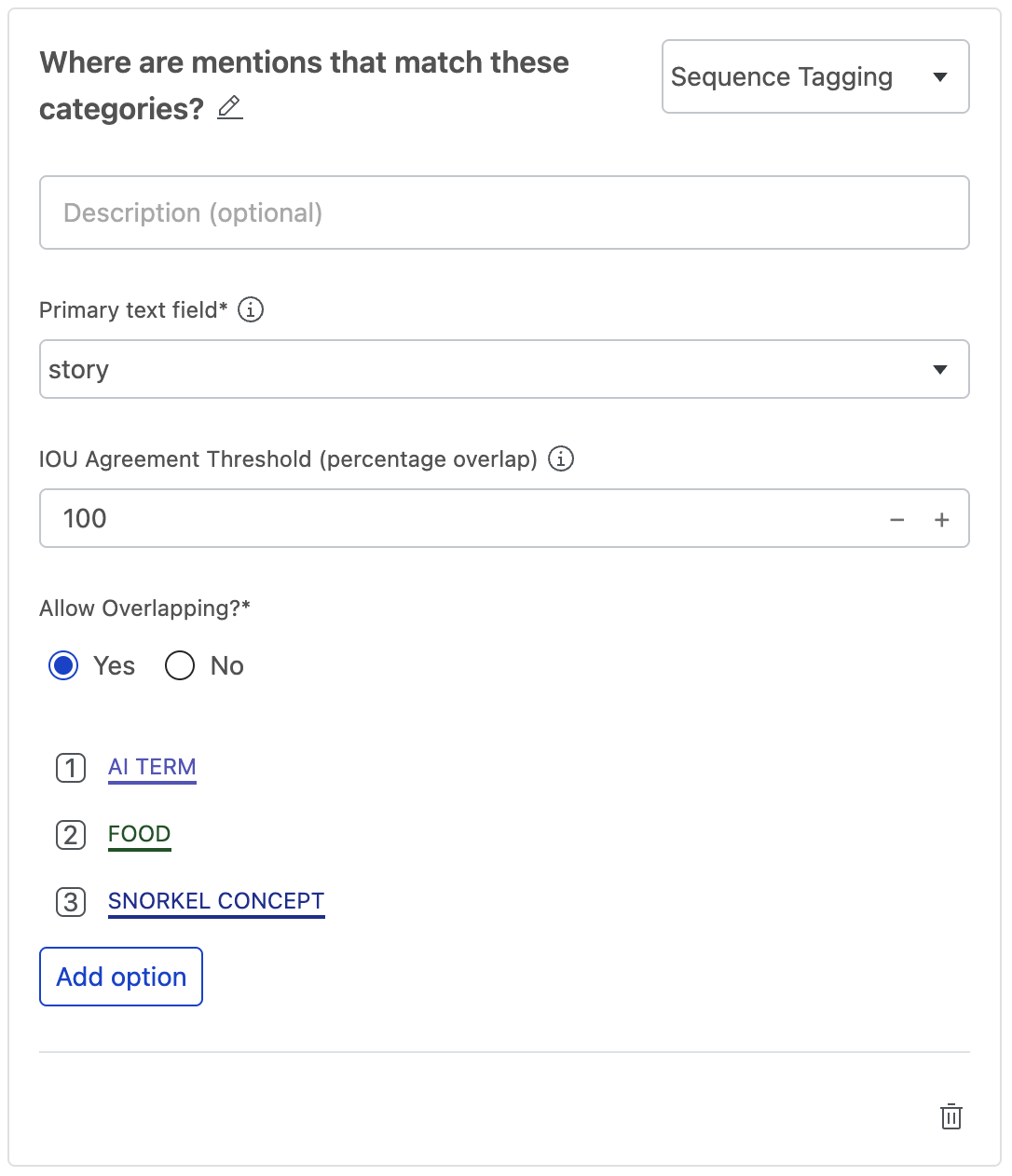
Task: Increment the IOU threshold with the plus control
Action: pos(941,519)
